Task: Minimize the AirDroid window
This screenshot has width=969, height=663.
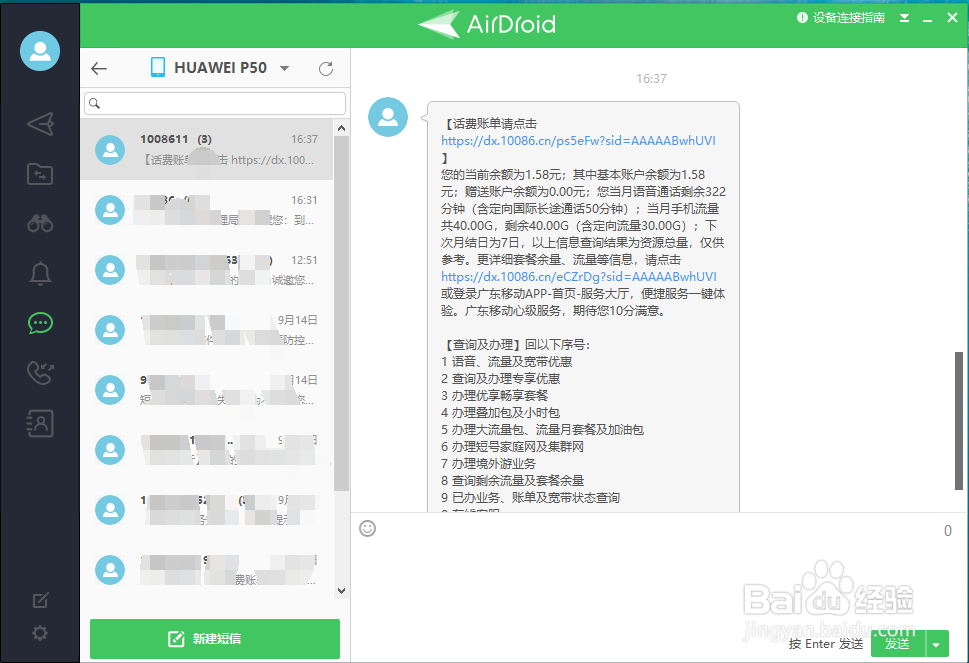Action: coord(927,19)
